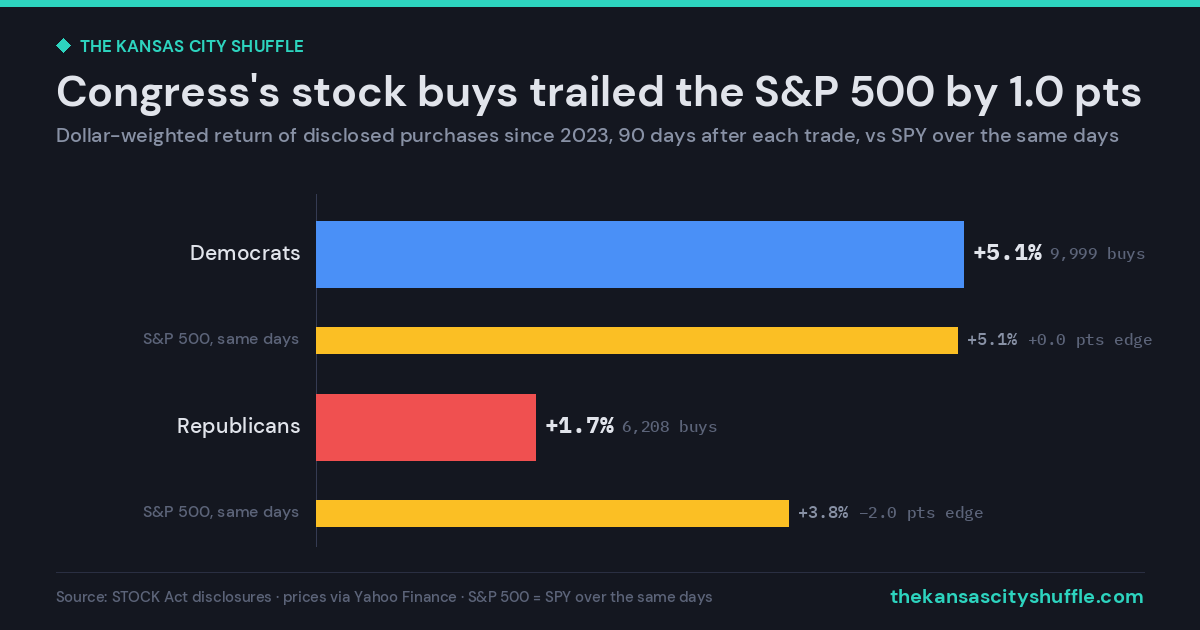1200x630 pixels.
Task: Click the Democrats axis label
Action: pos(245,253)
